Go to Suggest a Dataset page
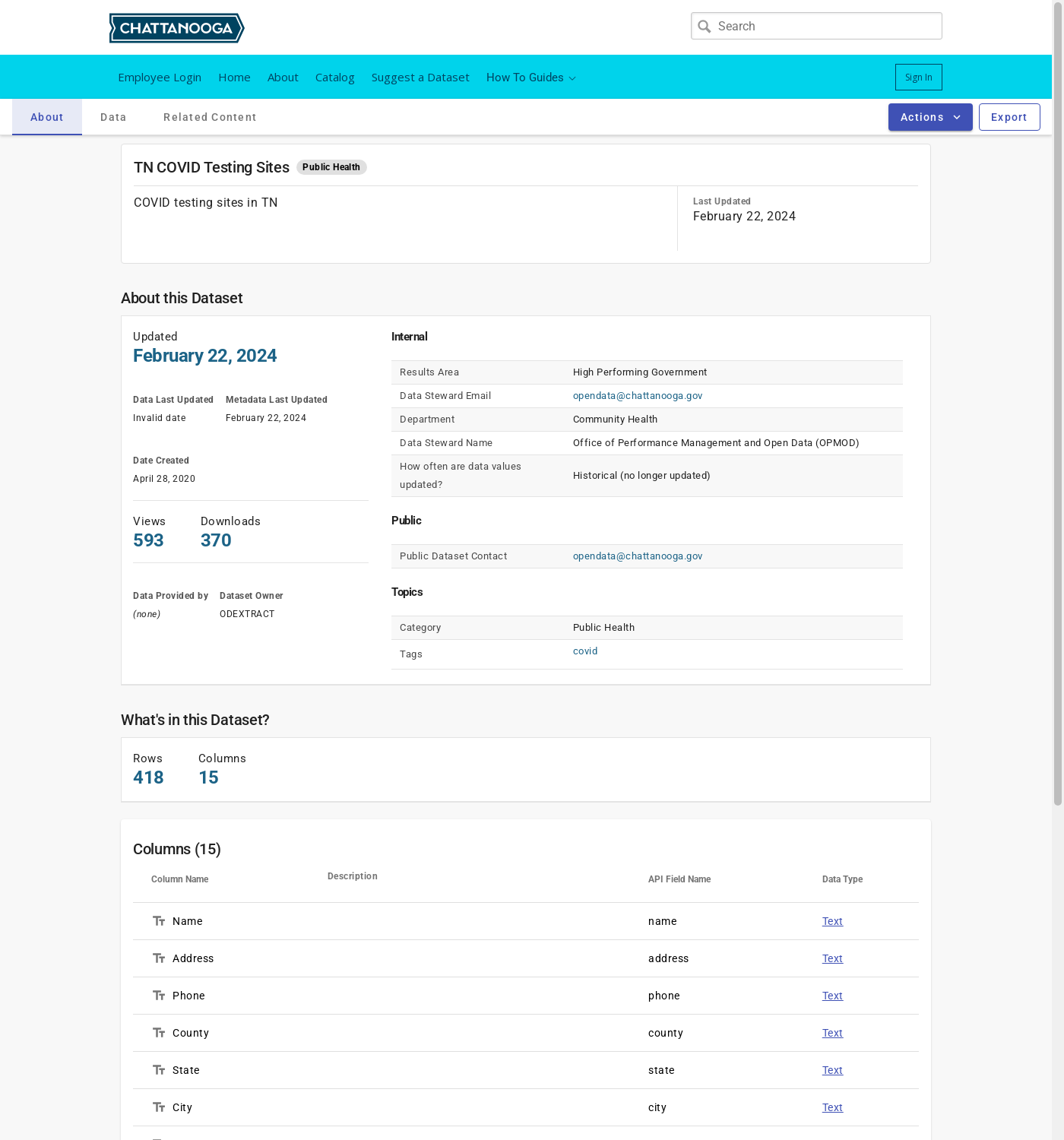1064x1140 pixels. click(420, 78)
